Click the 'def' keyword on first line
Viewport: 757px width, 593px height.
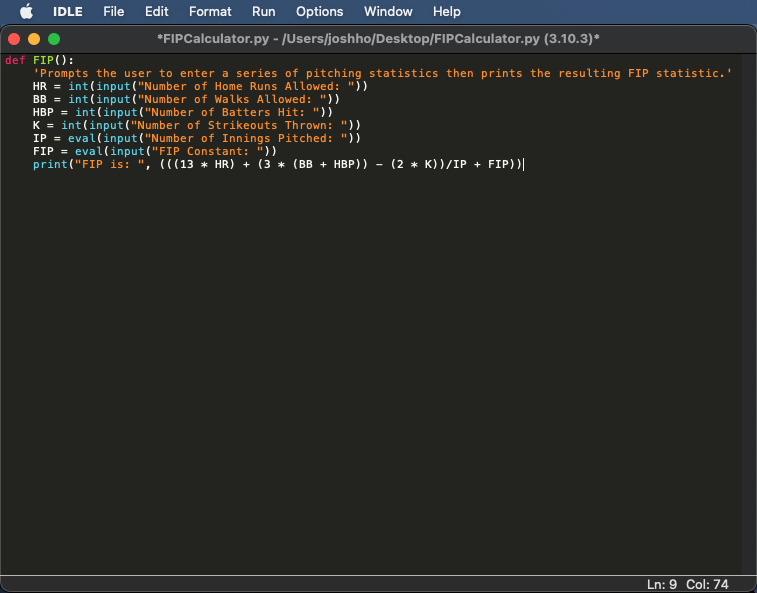click(15, 60)
